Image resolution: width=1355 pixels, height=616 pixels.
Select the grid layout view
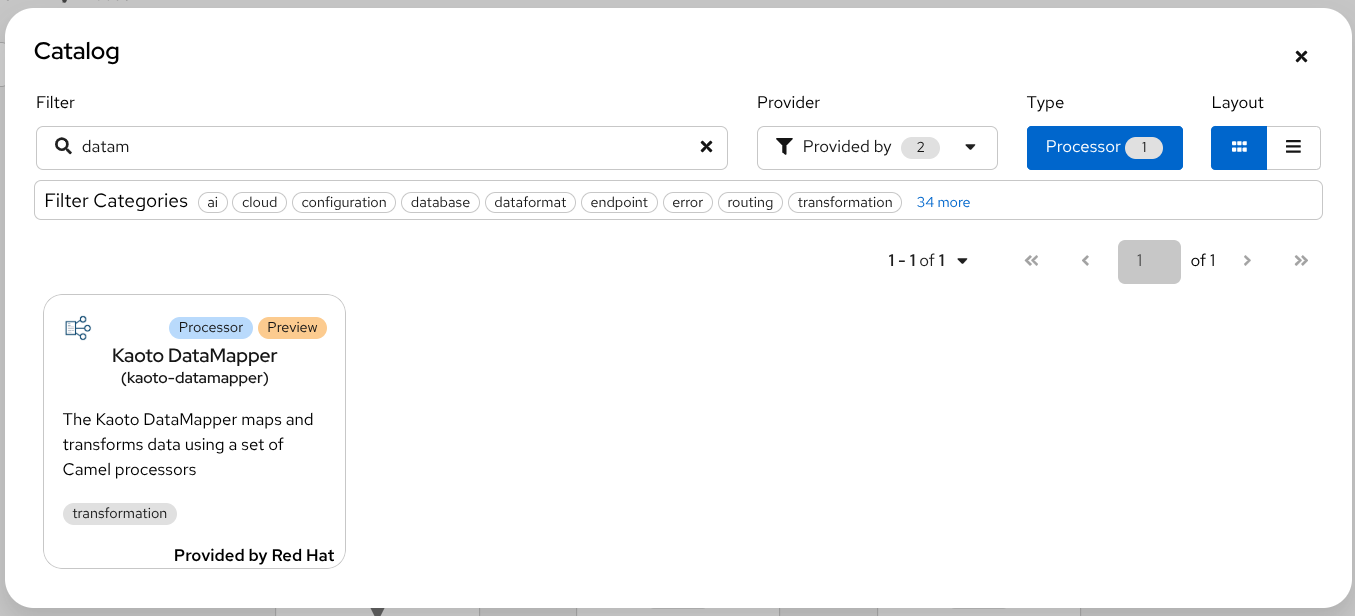pyautogui.click(x=1238, y=146)
